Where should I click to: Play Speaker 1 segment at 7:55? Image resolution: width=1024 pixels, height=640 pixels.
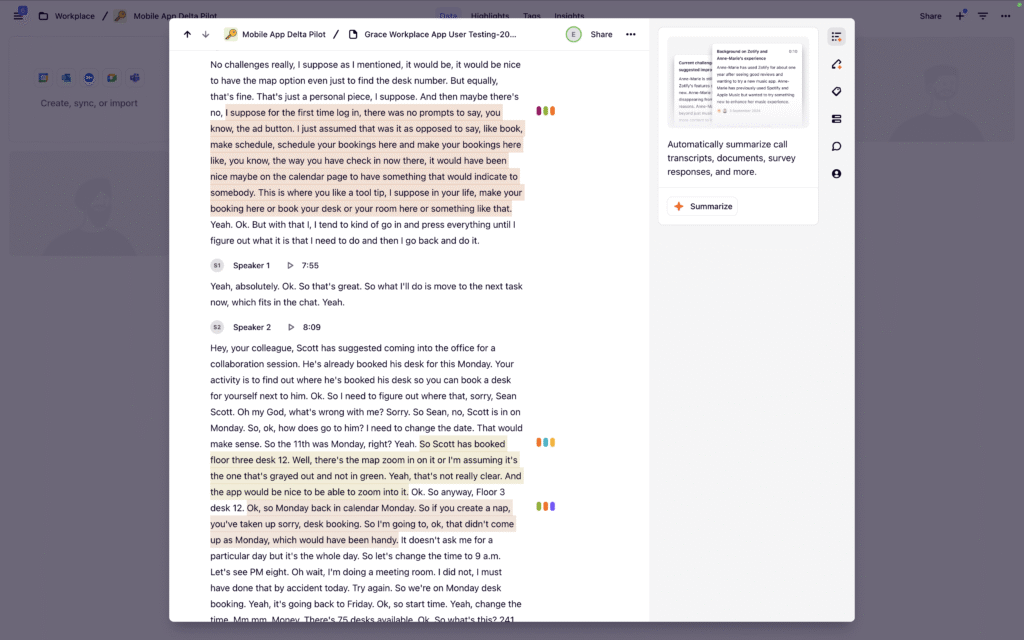[290, 265]
